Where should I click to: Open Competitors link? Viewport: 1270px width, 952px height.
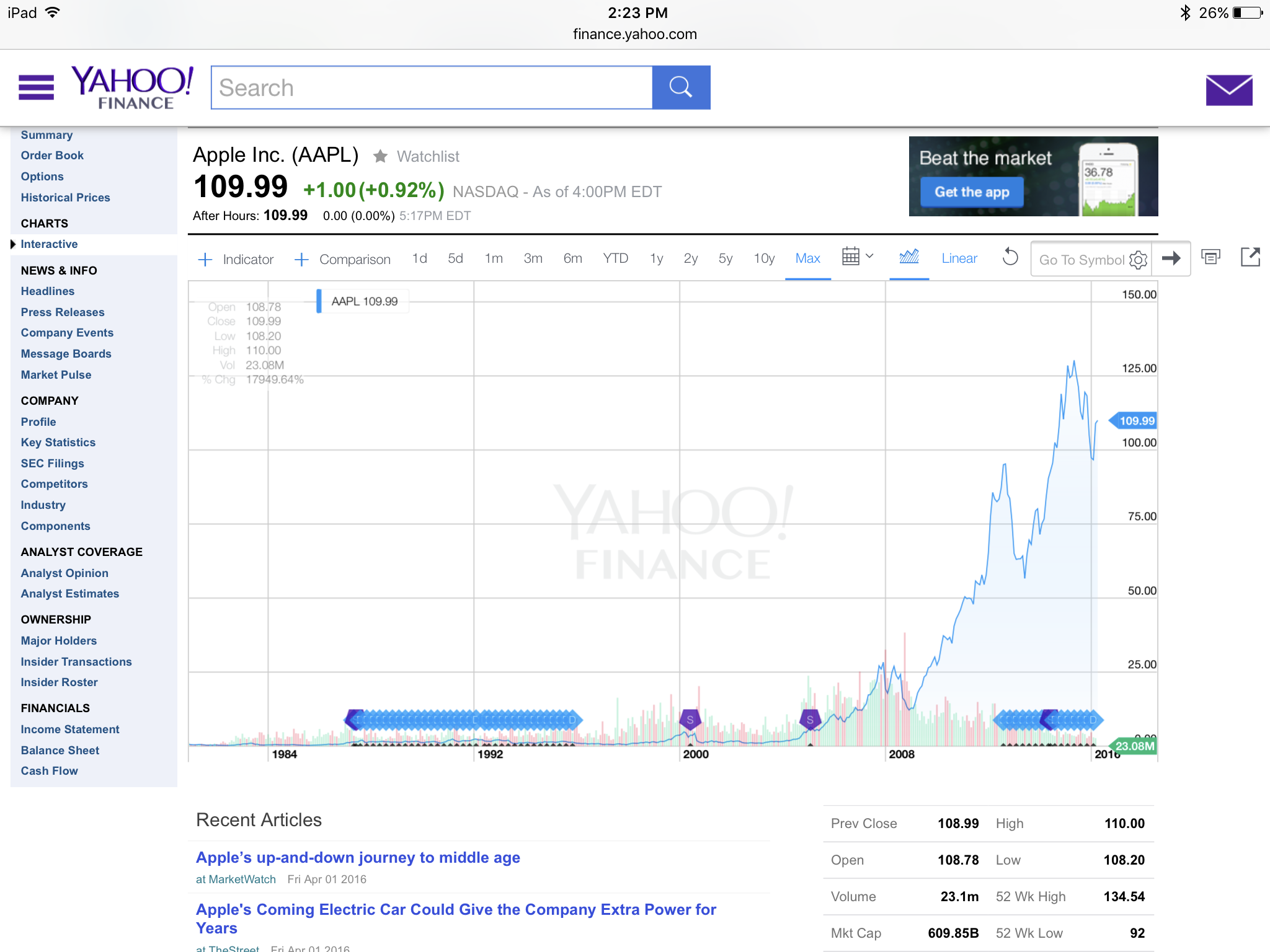[x=54, y=484]
